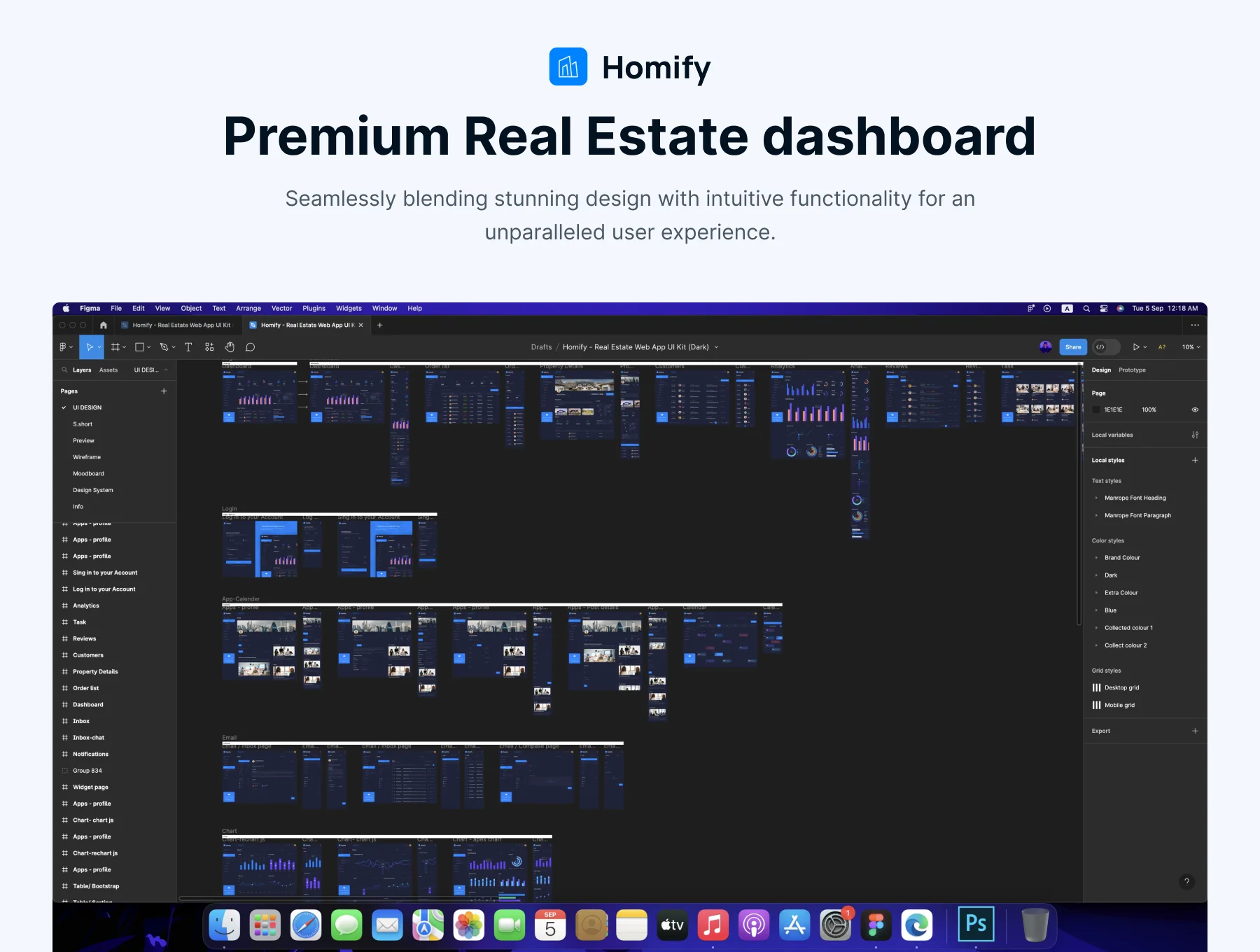The height and width of the screenshot is (952, 1260).
Task: Open Safari from the Dock
Action: (x=306, y=925)
